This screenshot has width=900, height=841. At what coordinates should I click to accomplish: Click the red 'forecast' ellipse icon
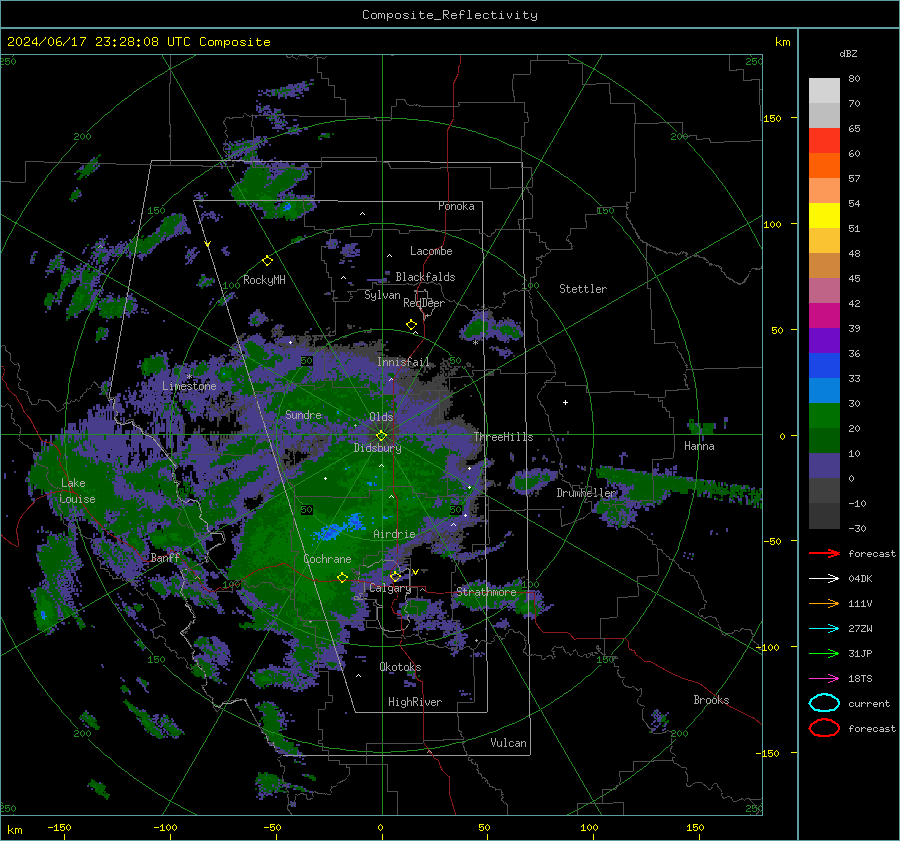click(824, 728)
